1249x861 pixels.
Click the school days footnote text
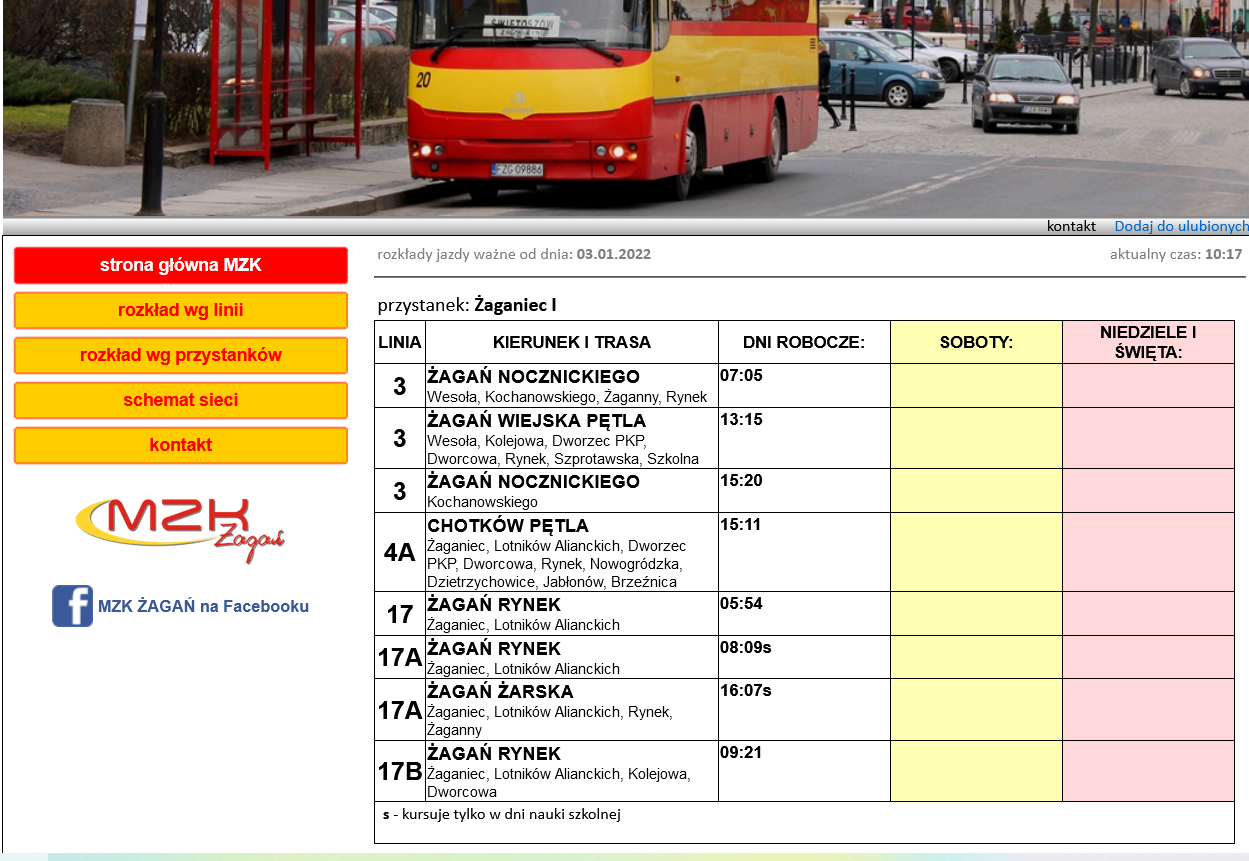click(x=502, y=814)
